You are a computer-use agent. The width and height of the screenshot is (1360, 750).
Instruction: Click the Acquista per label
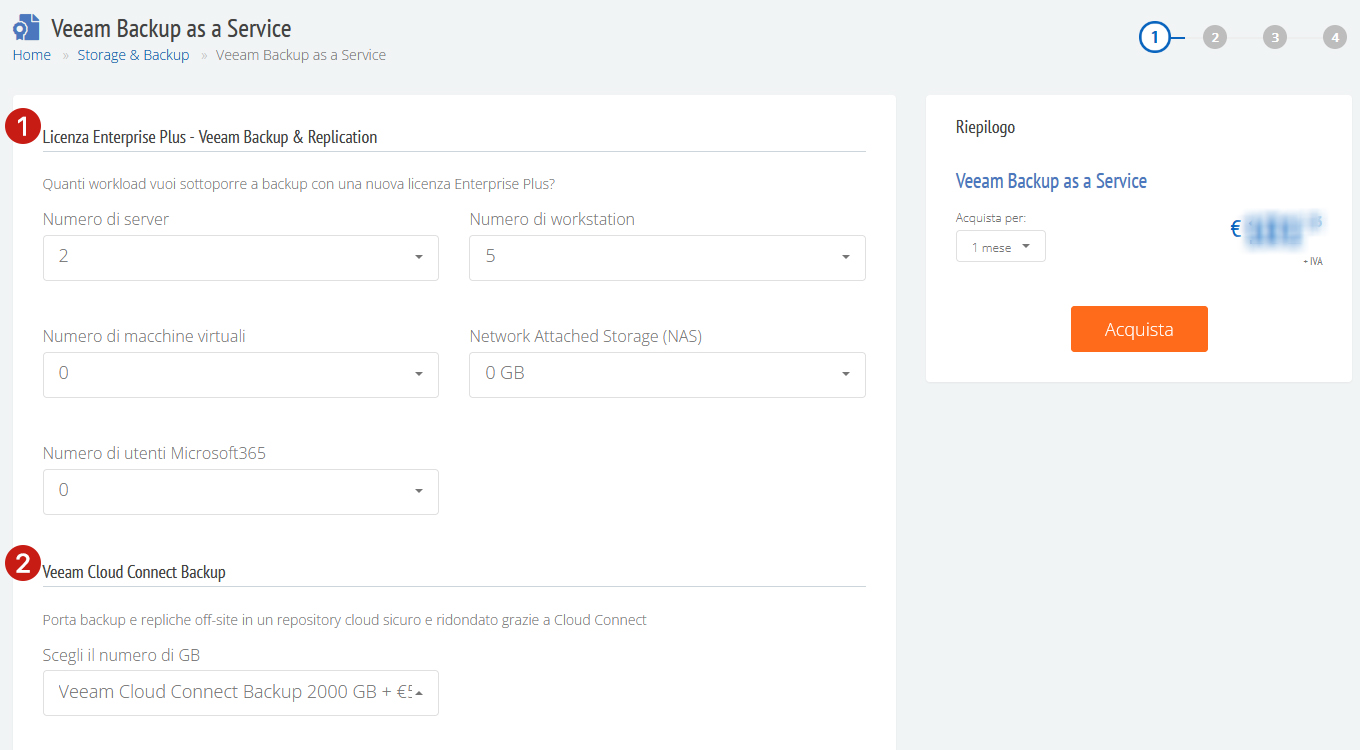[991, 217]
